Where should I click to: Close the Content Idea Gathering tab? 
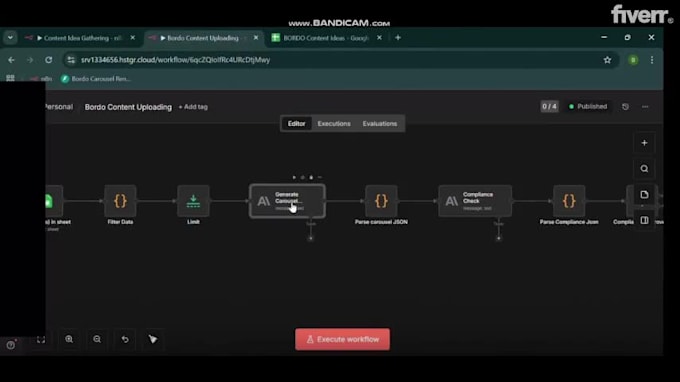133,38
